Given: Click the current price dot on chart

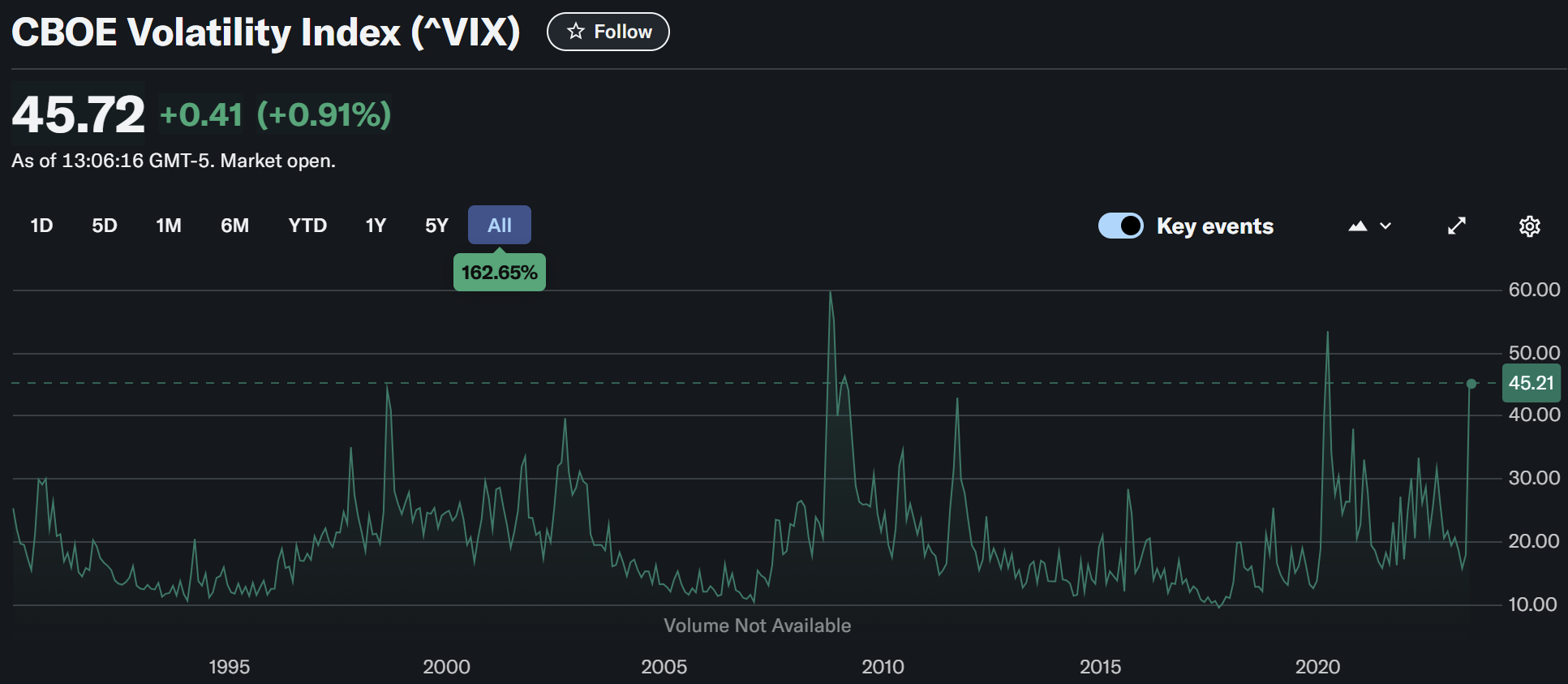Looking at the screenshot, I should coord(1471,384).
